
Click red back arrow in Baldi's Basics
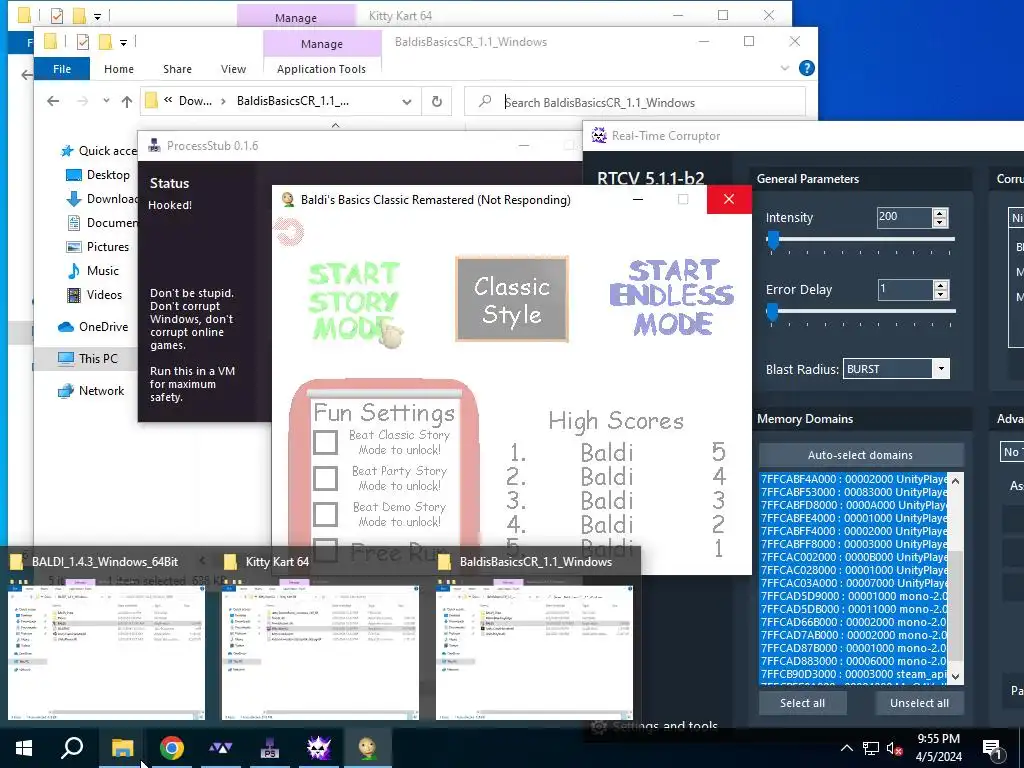(289, 231)
